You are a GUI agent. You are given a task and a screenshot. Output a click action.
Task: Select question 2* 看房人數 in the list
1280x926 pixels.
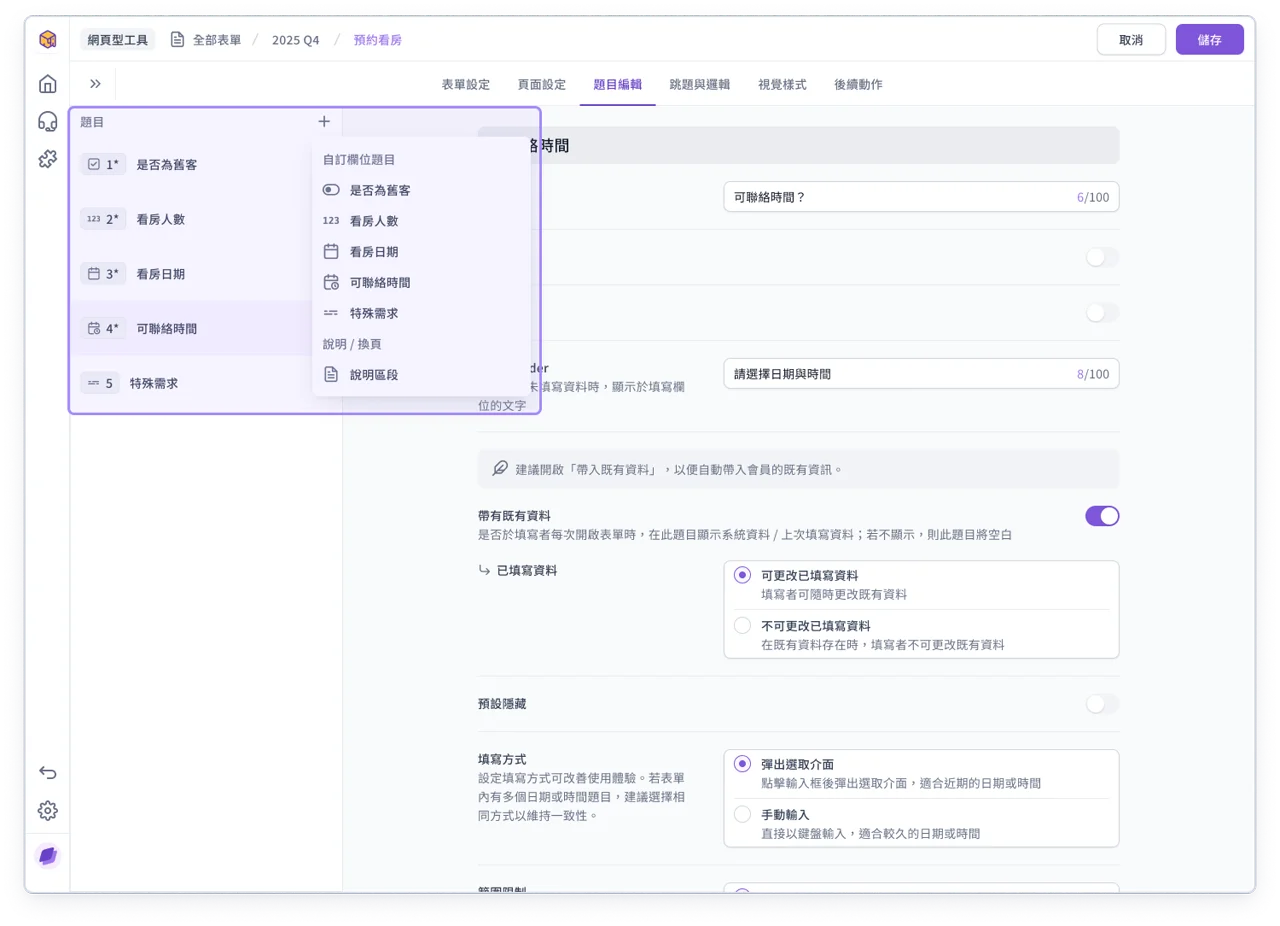(x=205, y=219)
